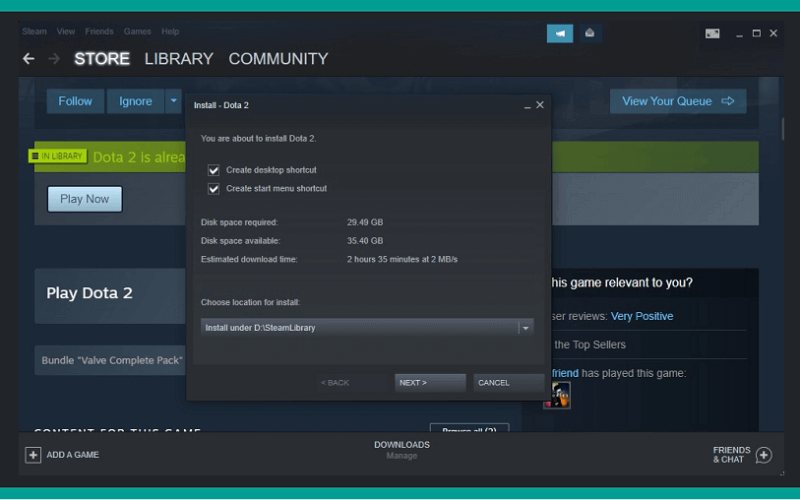Click the Play Dota 2 heading

89,293
